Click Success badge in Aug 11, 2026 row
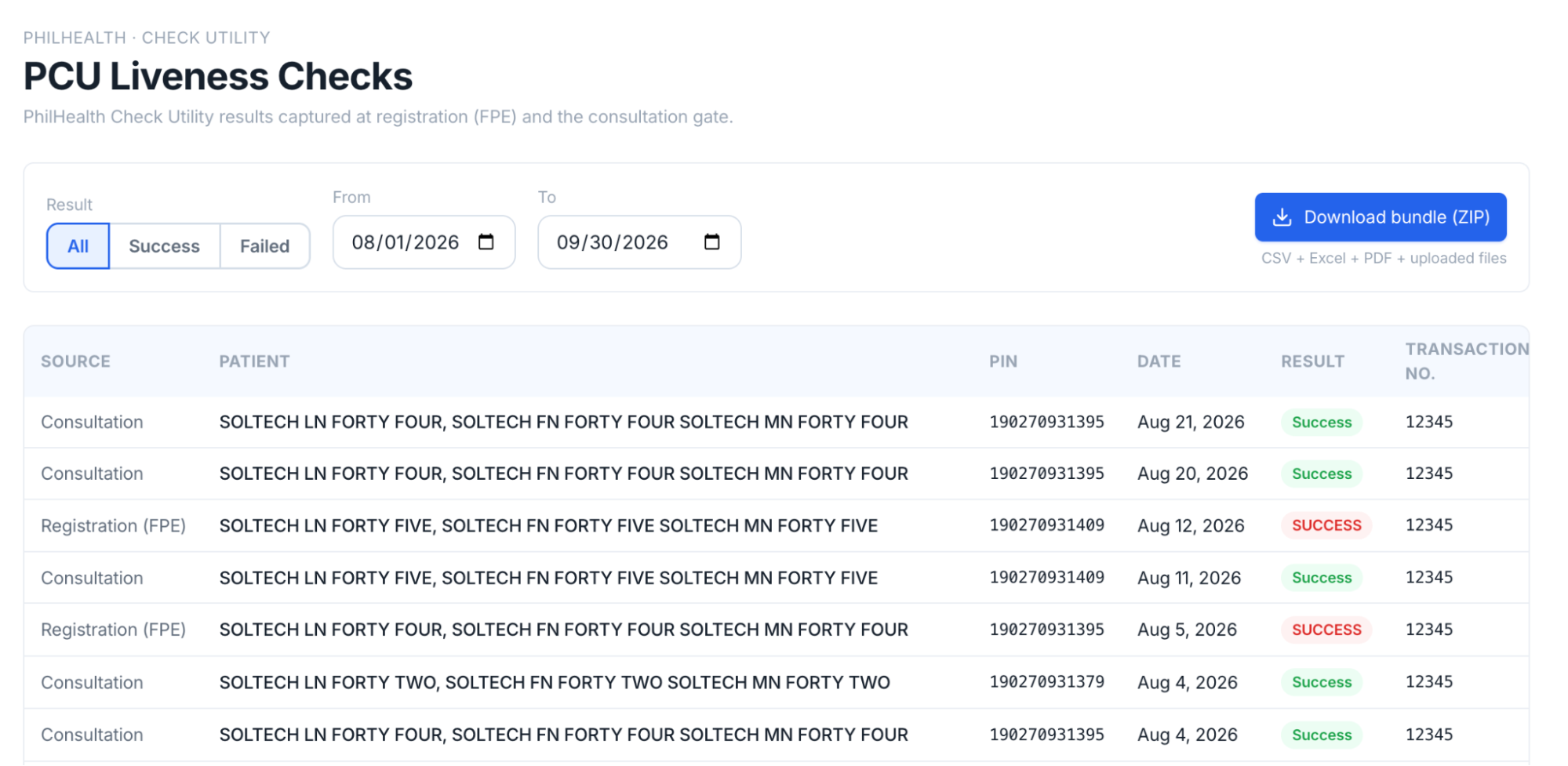Screen dimensions: 1568x766 coord(1322,578)
